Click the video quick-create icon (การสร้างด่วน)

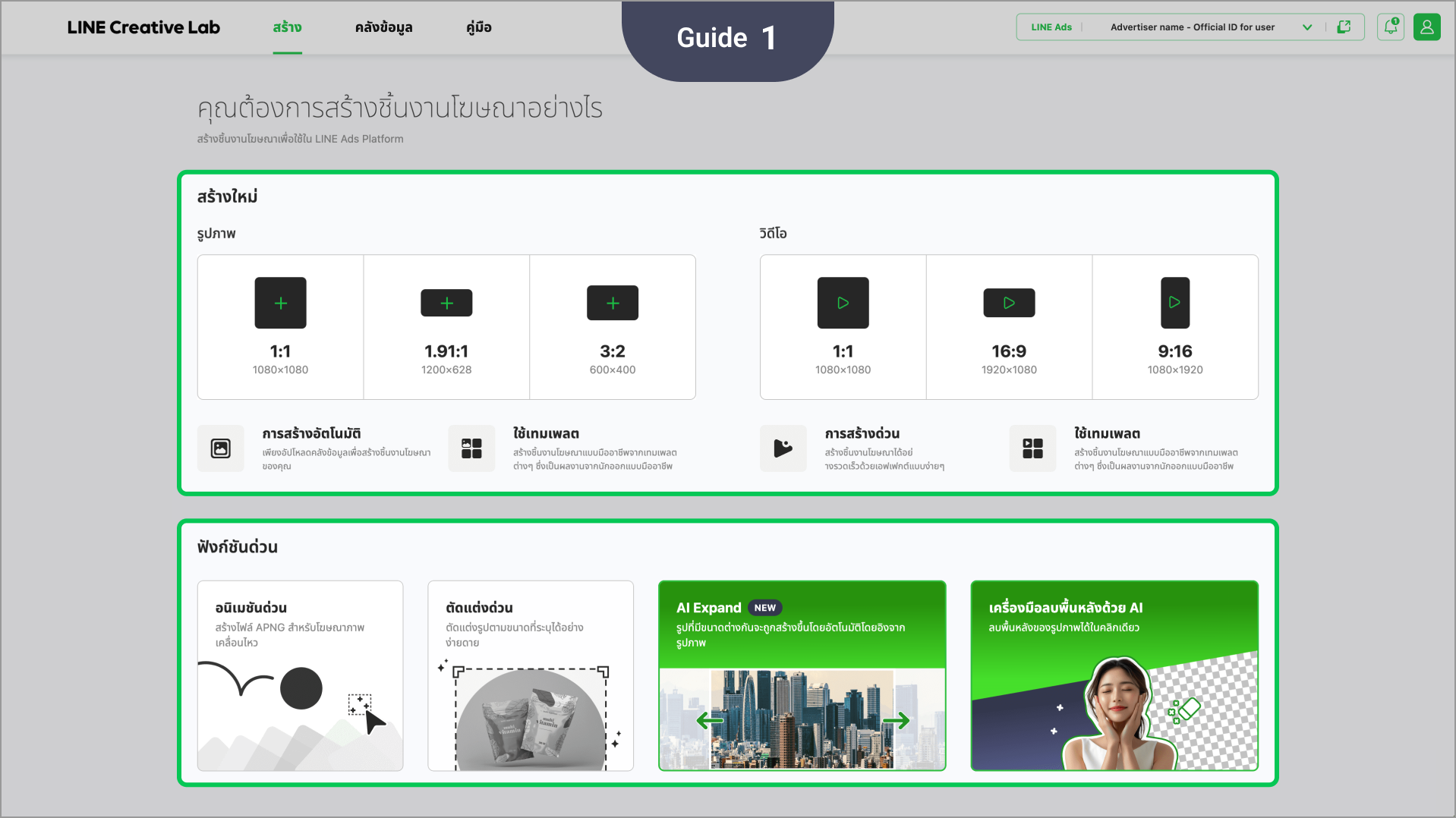click(783, 448)
